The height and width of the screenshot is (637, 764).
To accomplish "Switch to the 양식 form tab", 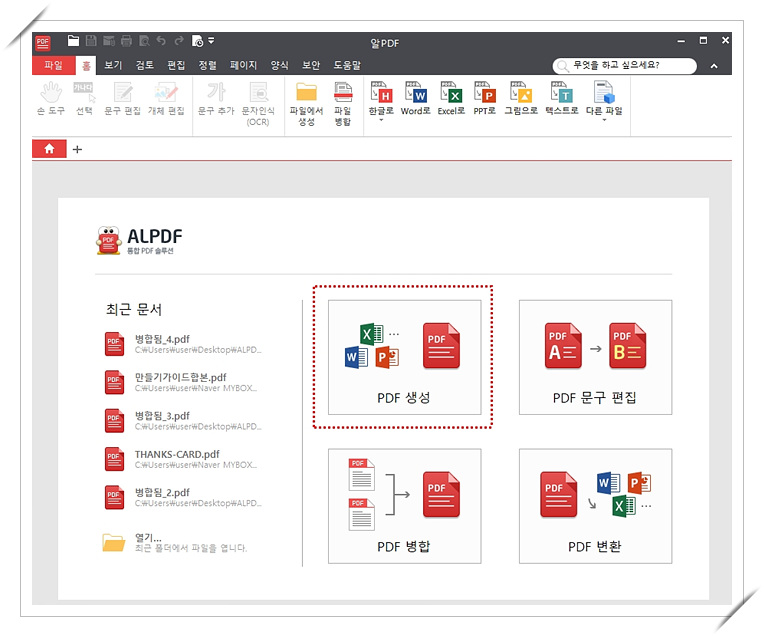I will (x=280, y=65).
